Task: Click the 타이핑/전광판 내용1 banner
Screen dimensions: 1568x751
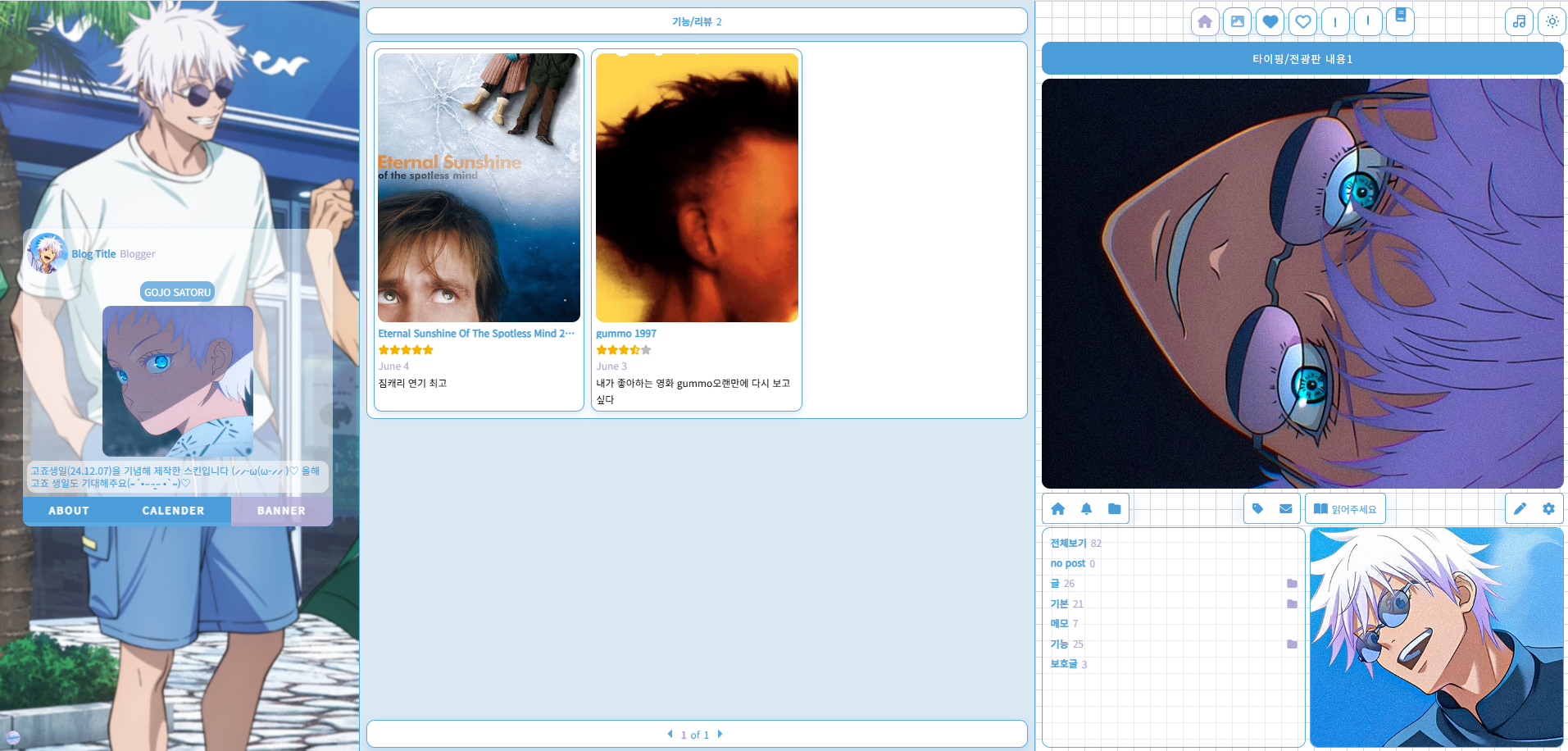Action: (x=1302, y=59)
